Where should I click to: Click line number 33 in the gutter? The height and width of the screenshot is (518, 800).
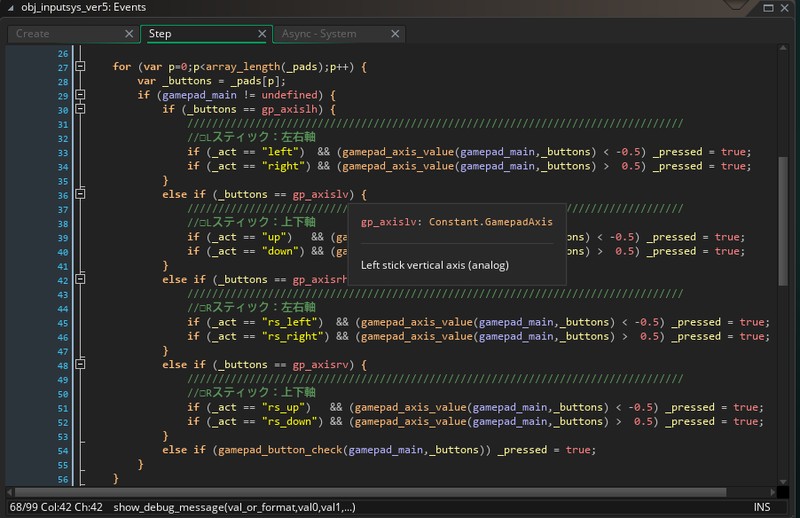click(x=62, y=152)
